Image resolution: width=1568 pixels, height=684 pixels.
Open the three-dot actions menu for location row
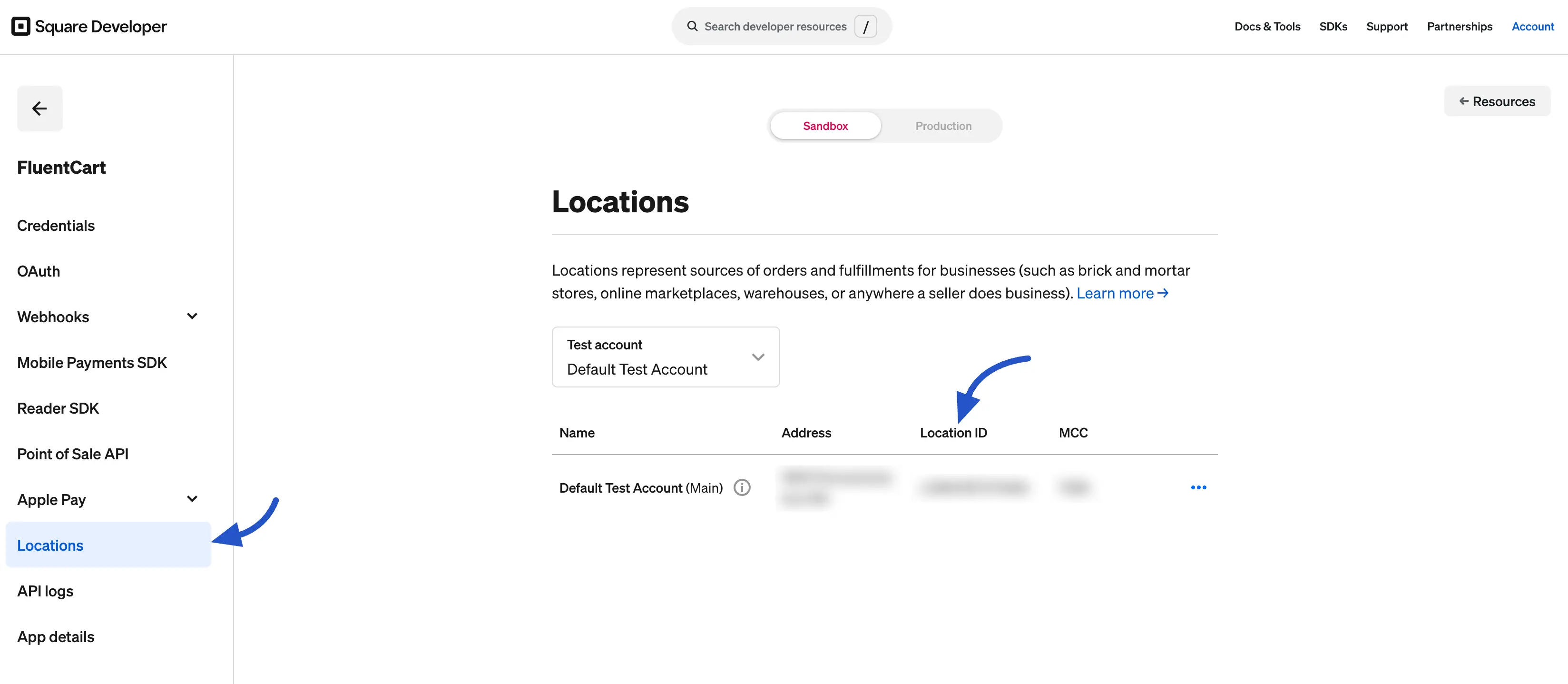1198,487
